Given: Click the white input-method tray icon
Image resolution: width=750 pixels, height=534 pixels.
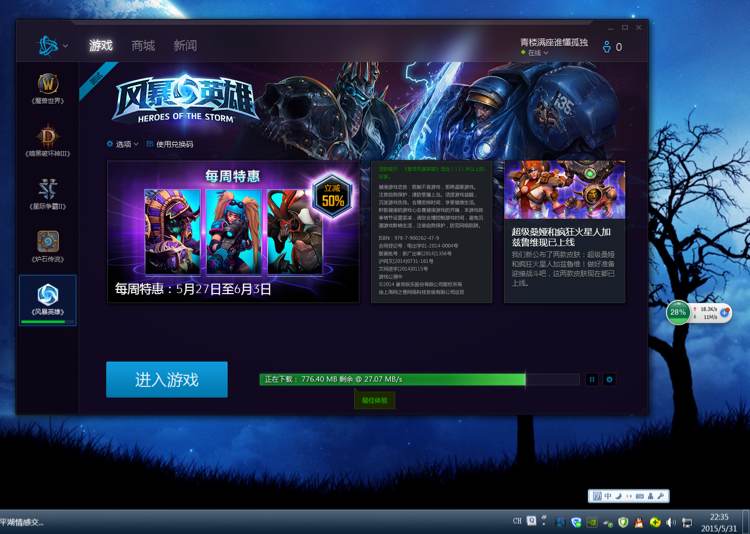Looking at the screenshot, I should click(531, 521).
